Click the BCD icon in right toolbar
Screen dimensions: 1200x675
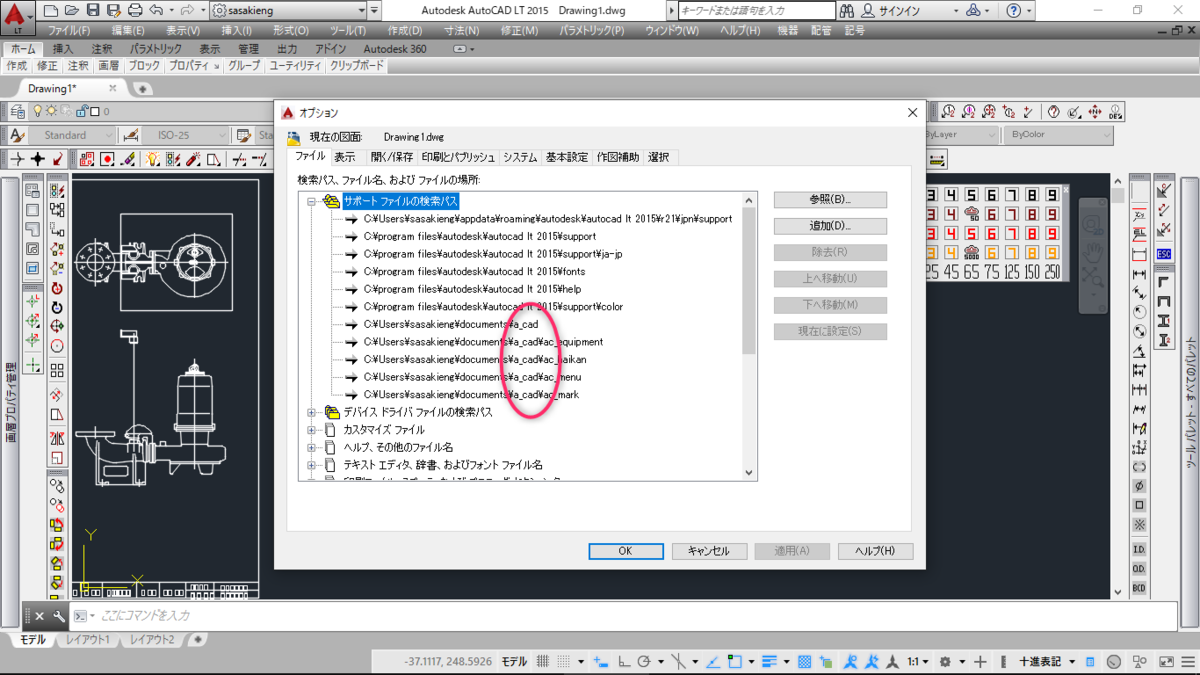tap(1139, 589)
